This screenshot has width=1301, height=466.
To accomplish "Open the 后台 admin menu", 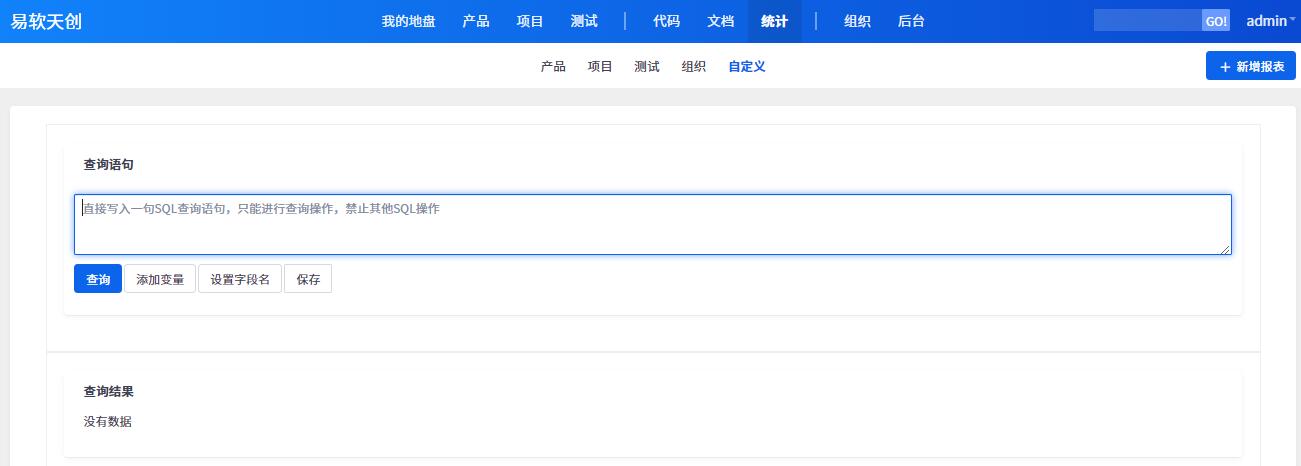I will tap(911, 21).
